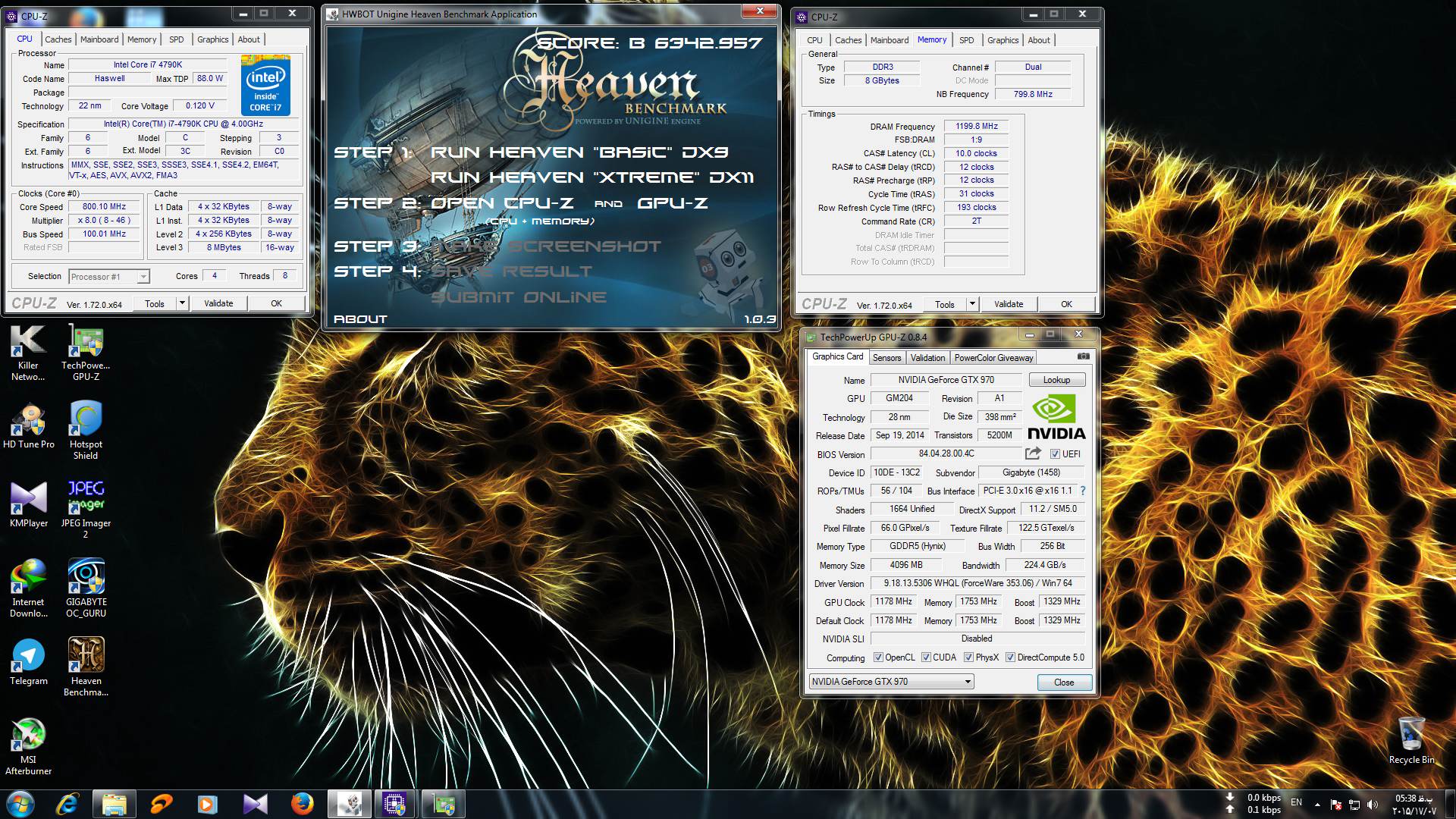The height and width of the screenshot is (819, 1456).
Task: Click RUN HEAVEN "BASIC" DX9
Action: [579, 152]
